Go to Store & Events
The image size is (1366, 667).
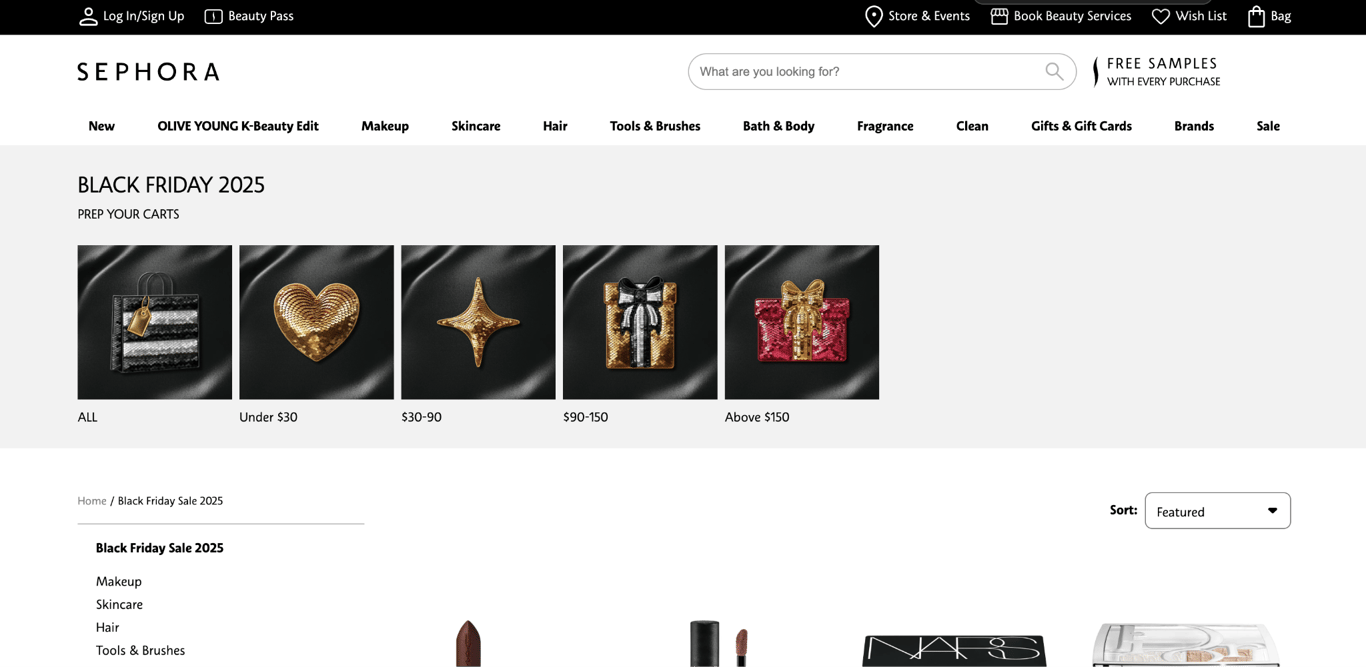click(x=929, y=16)
